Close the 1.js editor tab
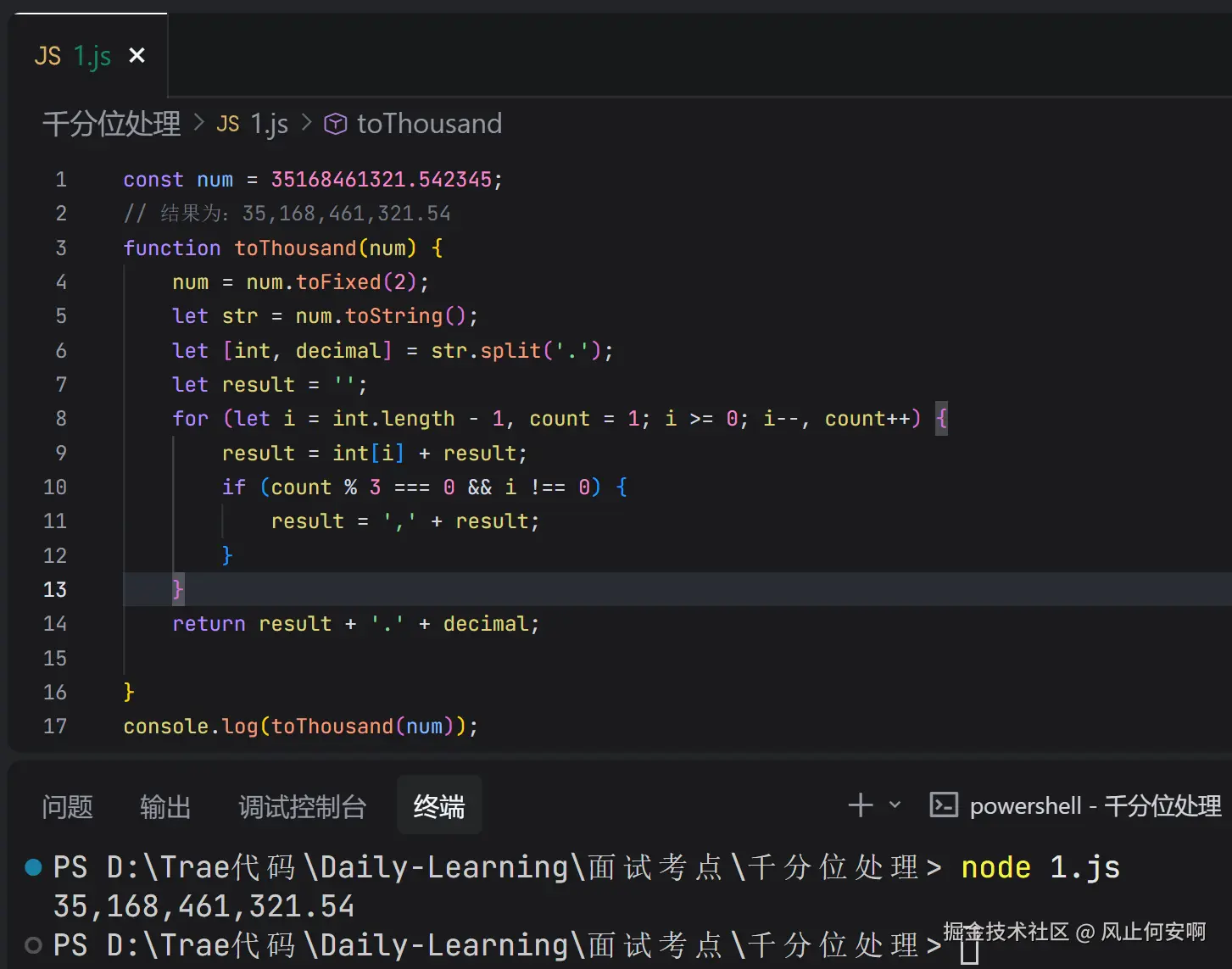 [137, 56]
